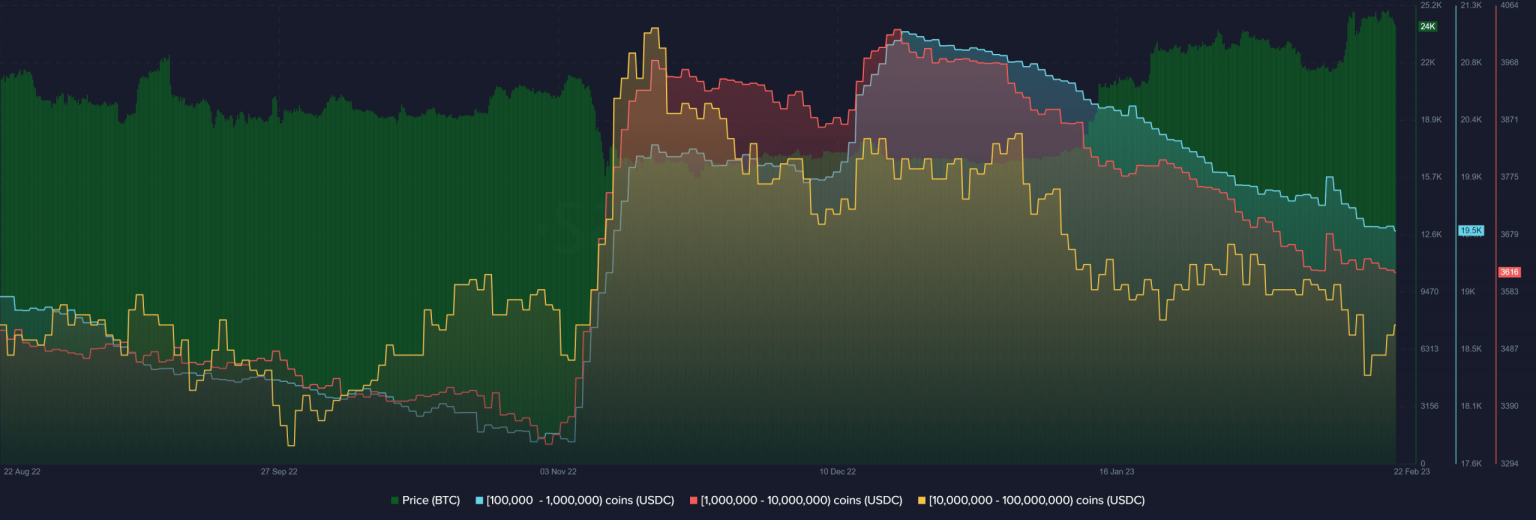
Task: Click the red legend color square
Action: 693,500
